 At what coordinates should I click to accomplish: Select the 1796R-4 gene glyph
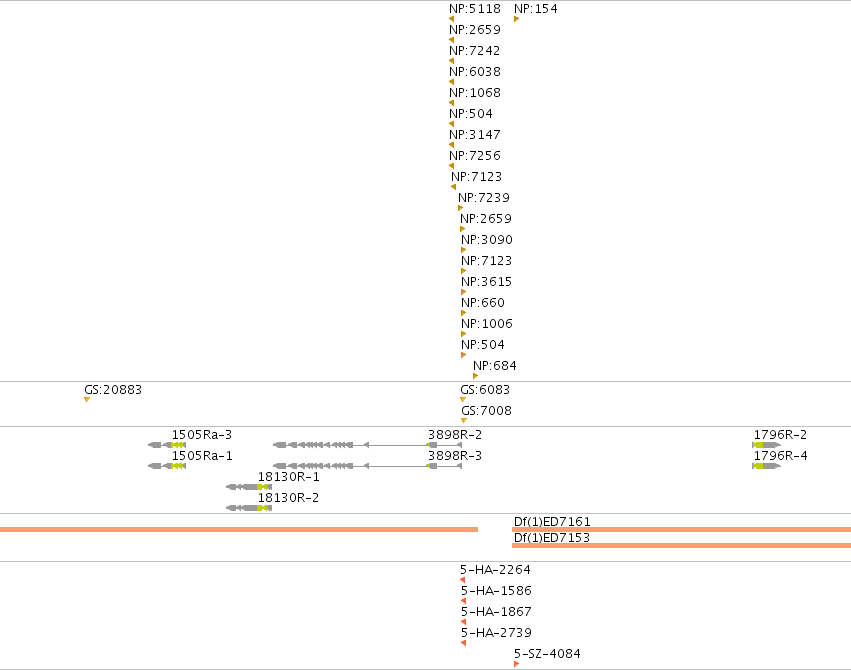767,466
